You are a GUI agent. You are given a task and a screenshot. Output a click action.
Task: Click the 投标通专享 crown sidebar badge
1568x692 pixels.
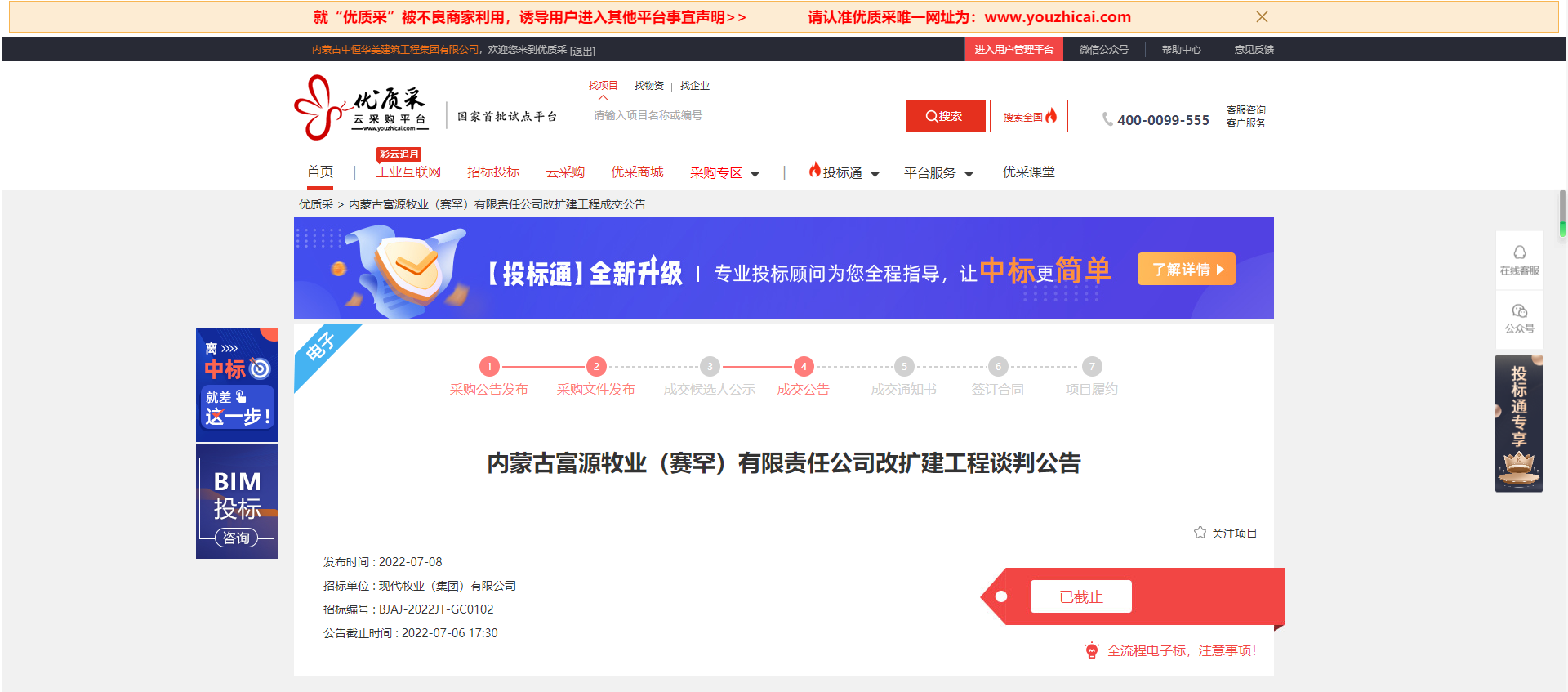pos(1519,423)
